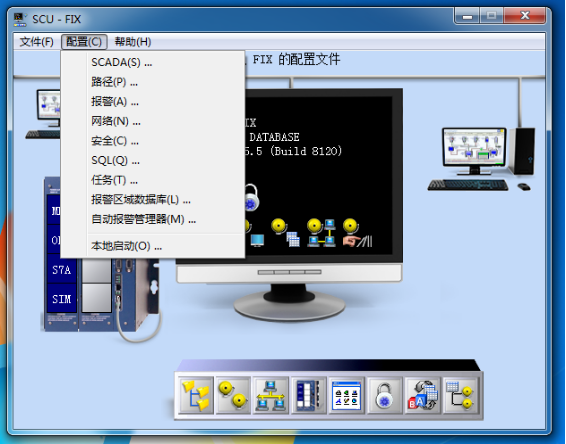The height and width of the screenshot is (444, 566).
Task: Click the task window toolbar icon
Action: point(346,396)
